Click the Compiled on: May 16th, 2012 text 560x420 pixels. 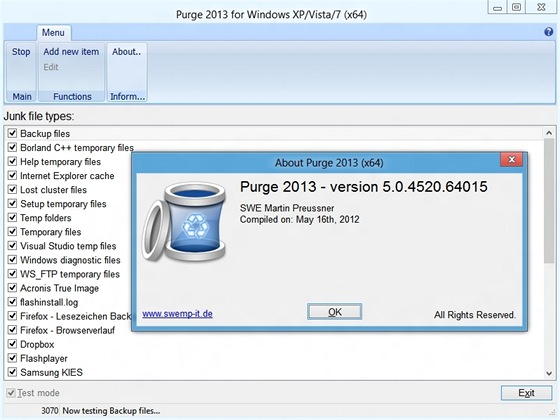click(299, 219)
